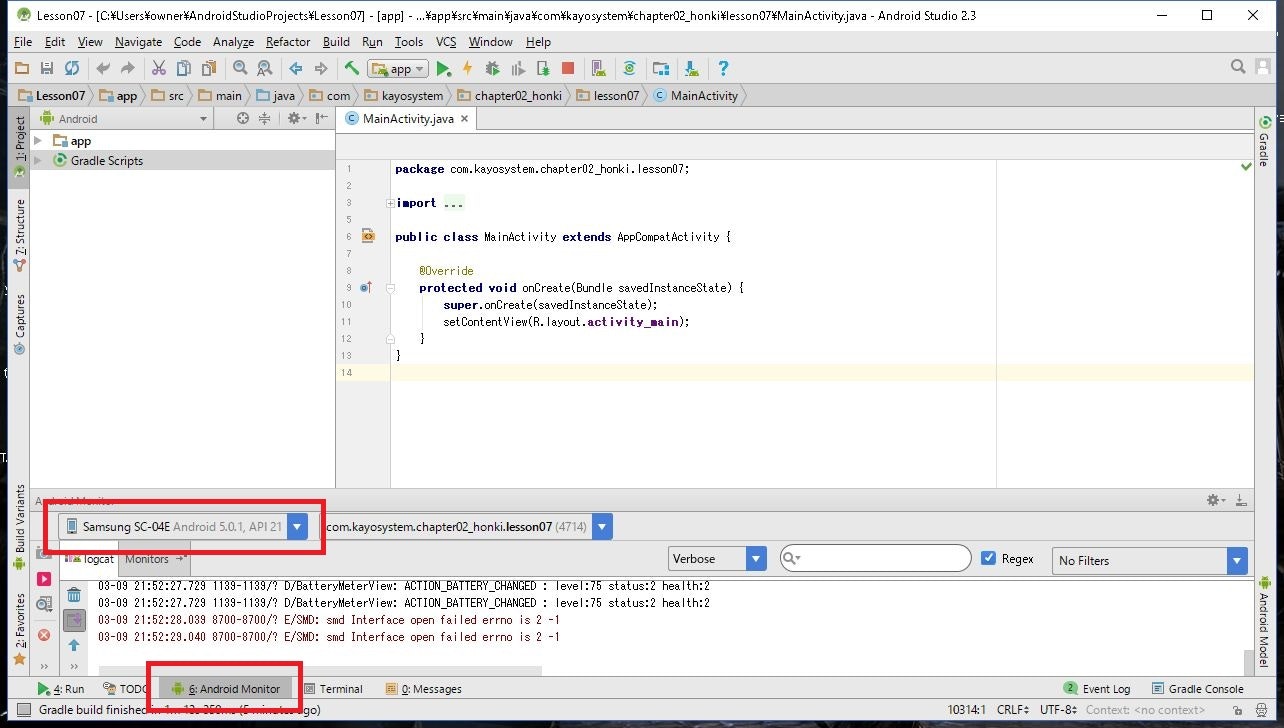The height and width of the screenshot is (728, 1284).
Task: Click the logcat horizontal scrollbar
Action: (x=320, y=671)
